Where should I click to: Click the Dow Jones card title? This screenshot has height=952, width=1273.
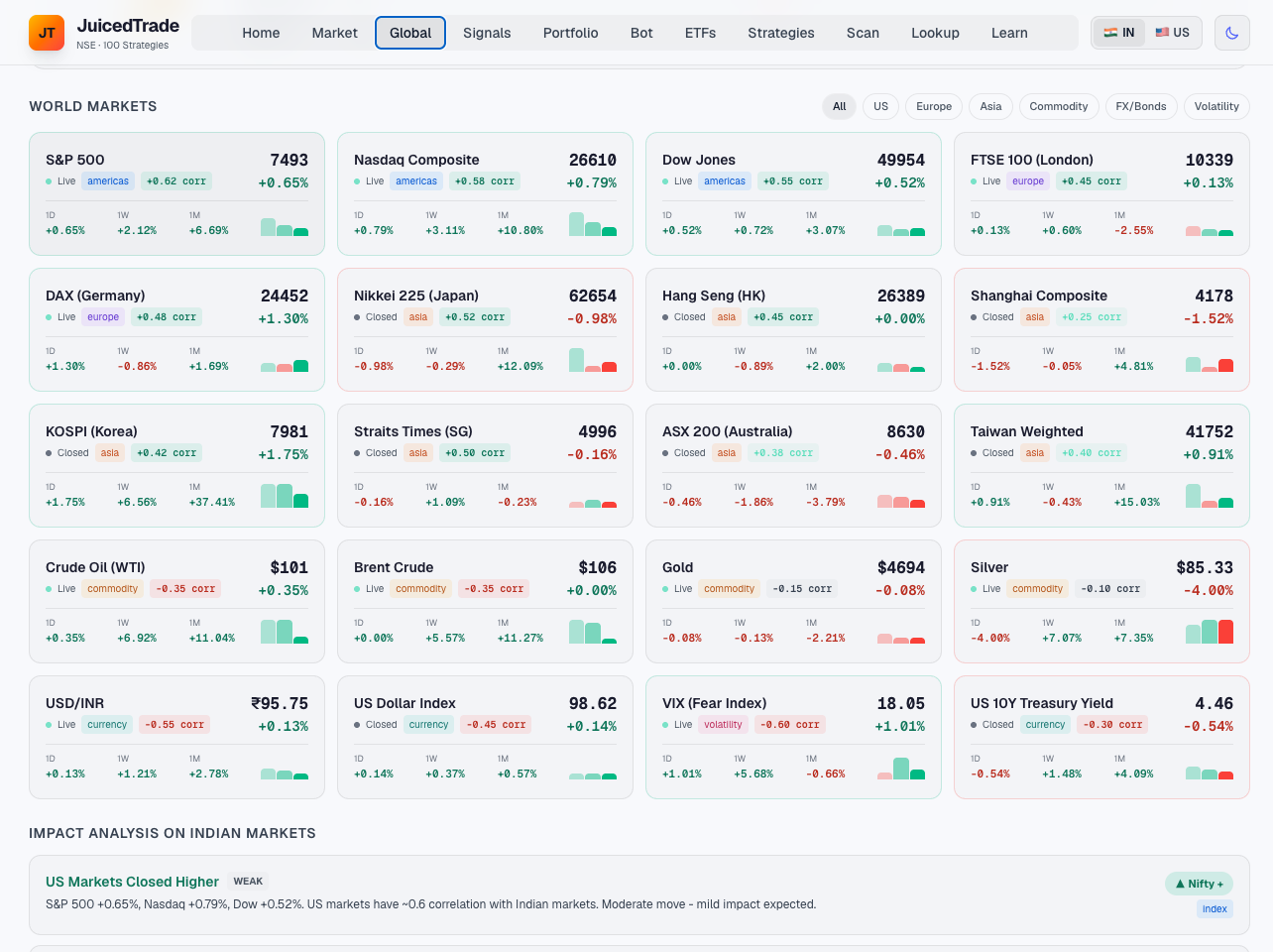coord(699,160)
